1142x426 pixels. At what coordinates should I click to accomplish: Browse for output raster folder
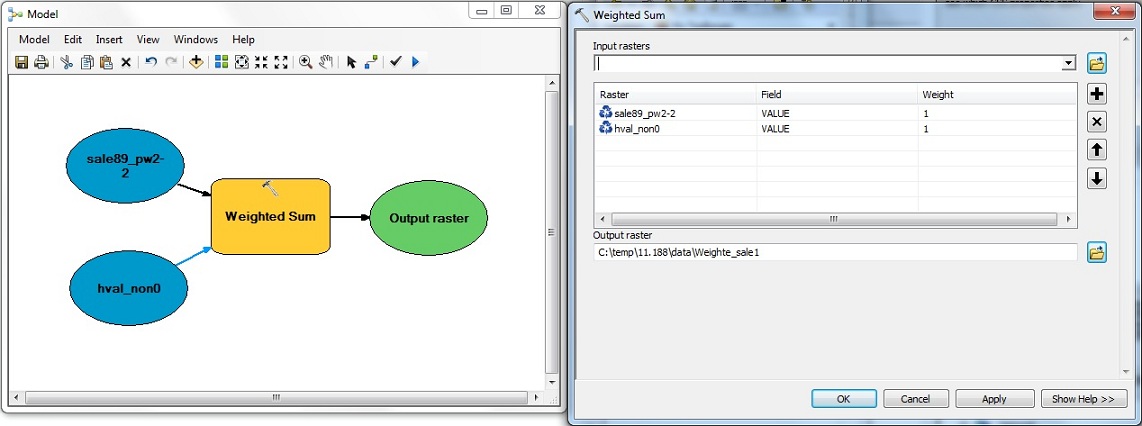click(1096, 253)
